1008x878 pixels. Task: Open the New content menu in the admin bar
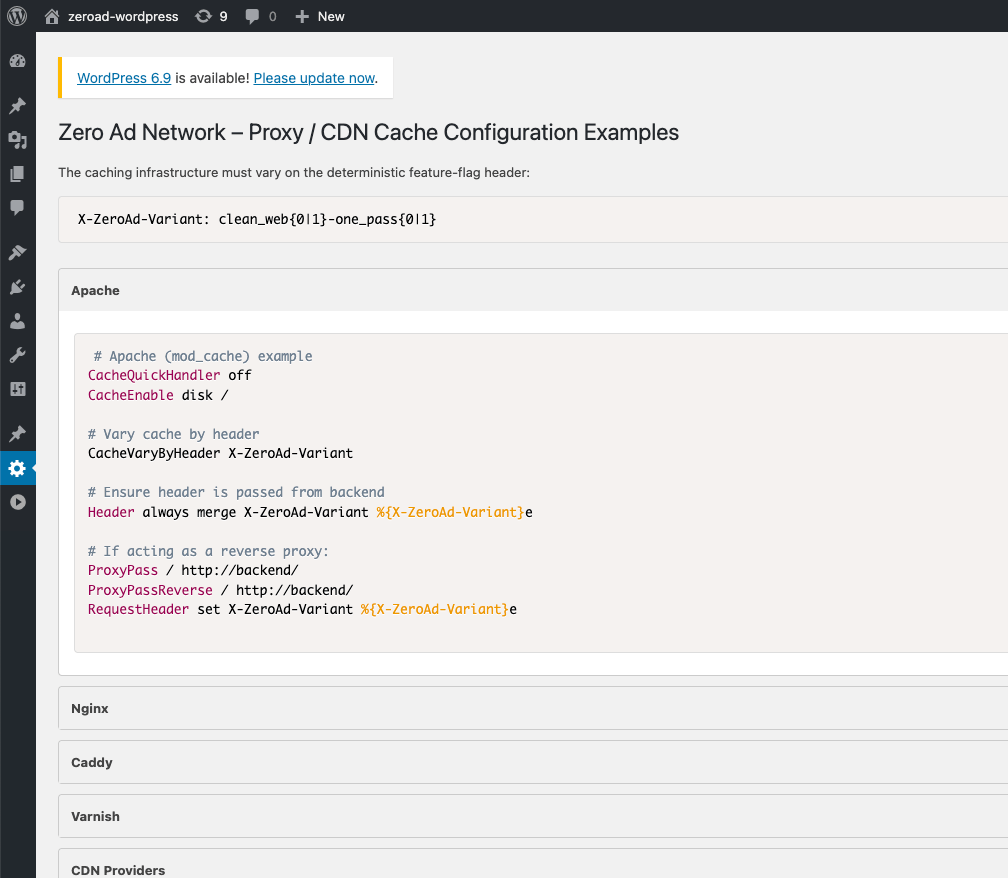pos(320,16)
